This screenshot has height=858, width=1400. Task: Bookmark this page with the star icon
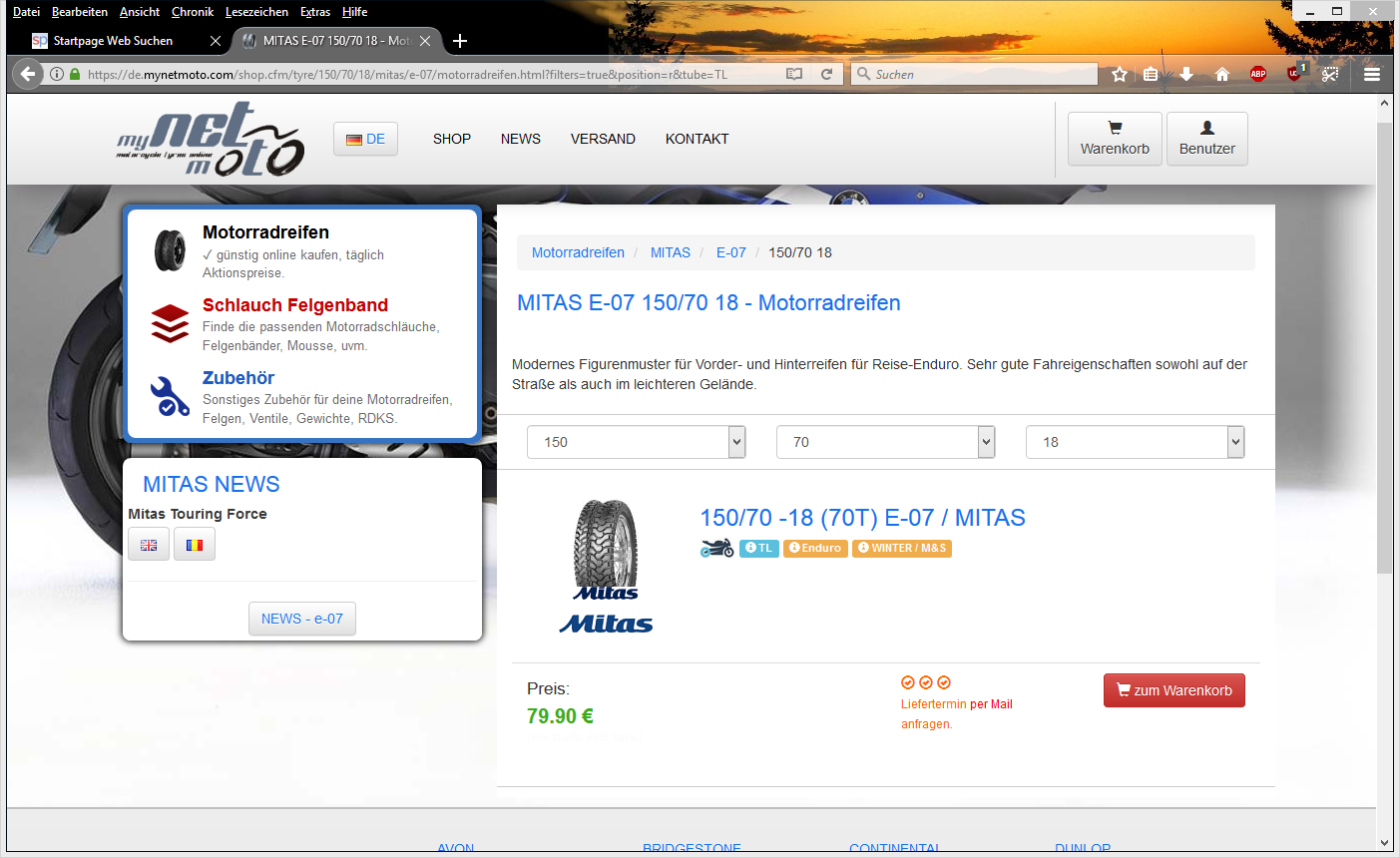[1120, 74]
